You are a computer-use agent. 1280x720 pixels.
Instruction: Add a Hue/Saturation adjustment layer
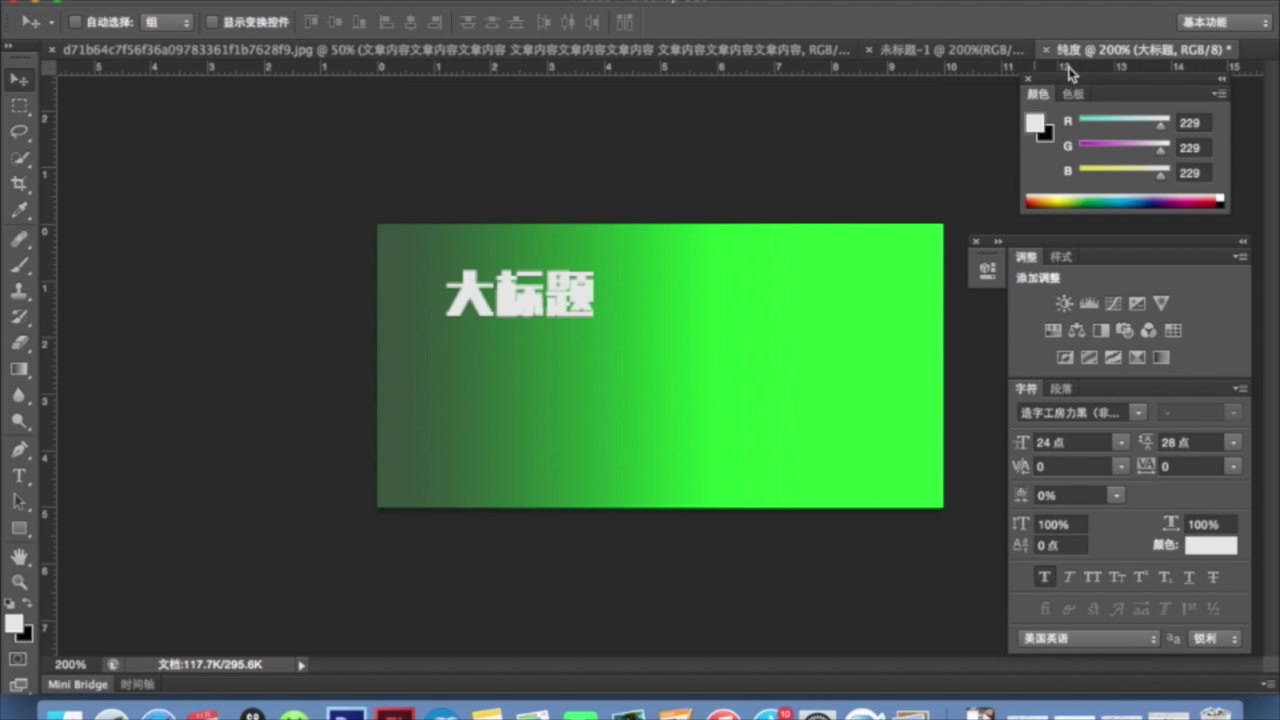tap(1053, 331)
